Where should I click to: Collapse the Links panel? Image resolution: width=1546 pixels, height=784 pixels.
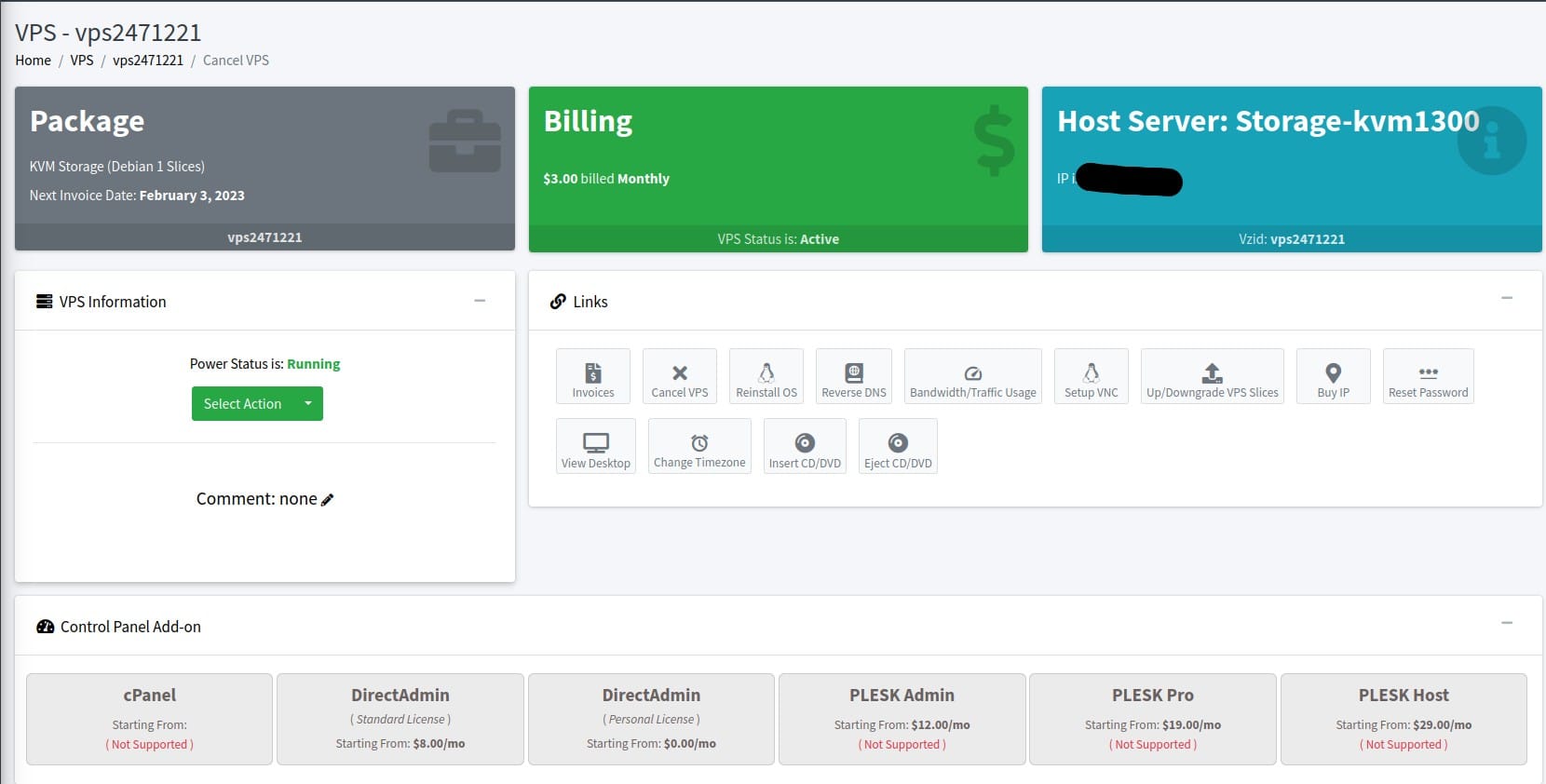pos(1507,298)
